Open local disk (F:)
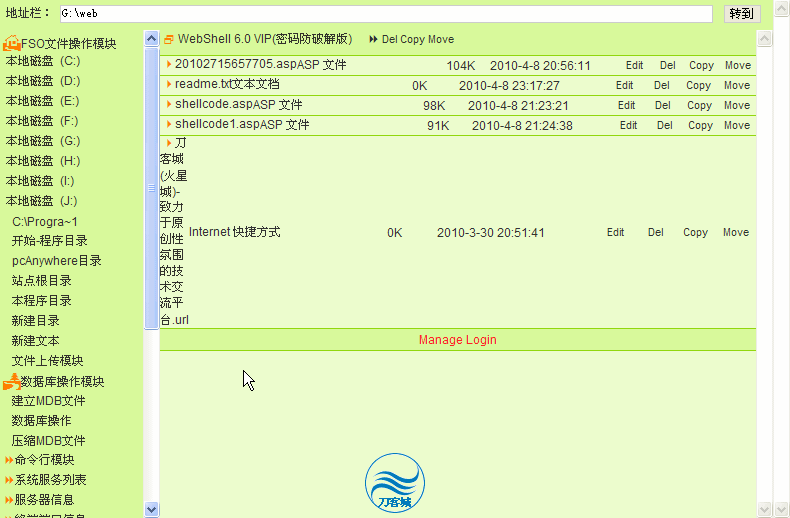The image size is (790, 518). 42,121
